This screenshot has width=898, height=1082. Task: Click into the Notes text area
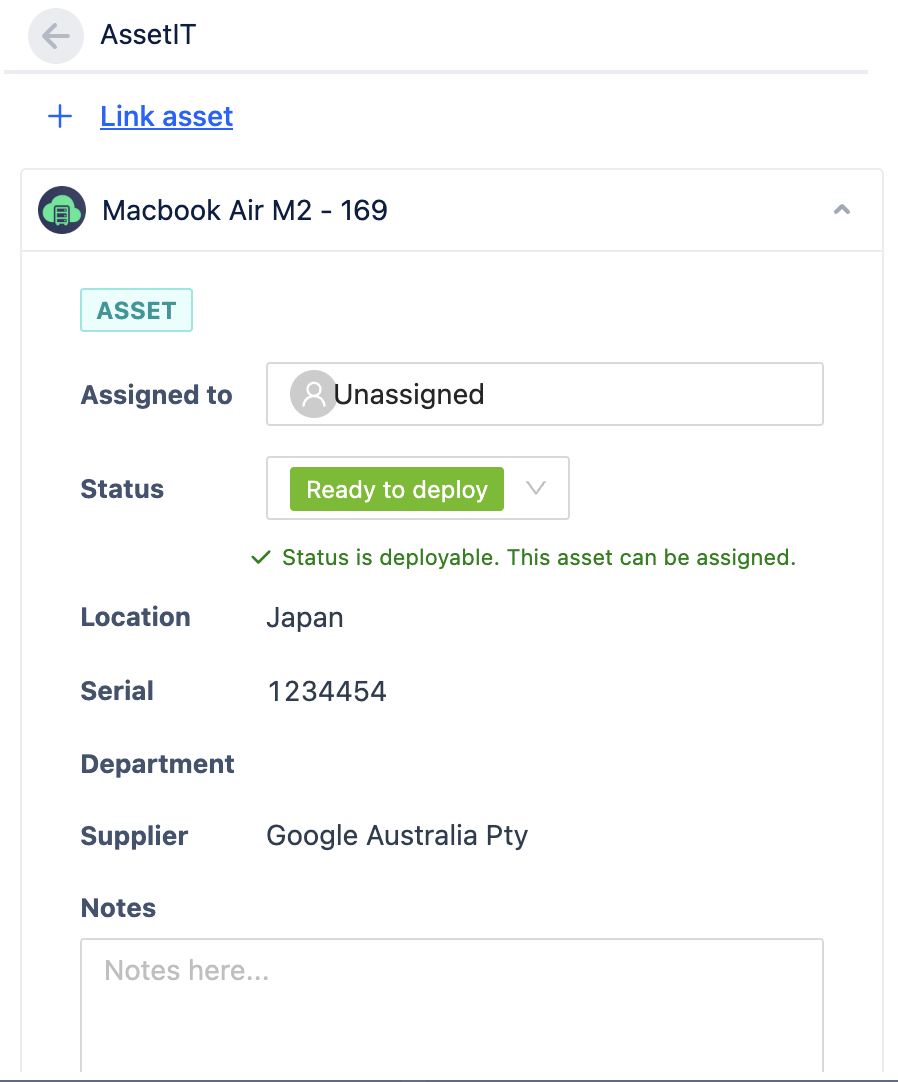(x=451, y=1005)
